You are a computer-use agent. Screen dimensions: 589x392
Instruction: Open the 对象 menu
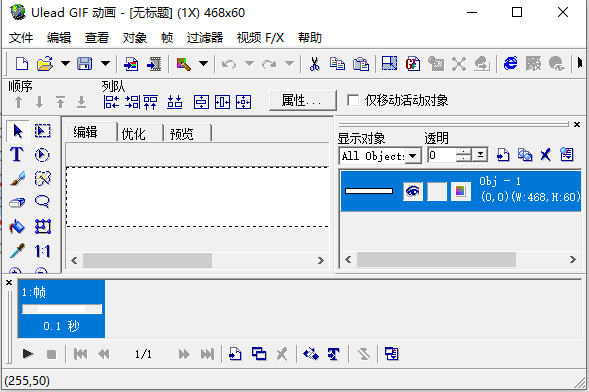click(135, 38)
